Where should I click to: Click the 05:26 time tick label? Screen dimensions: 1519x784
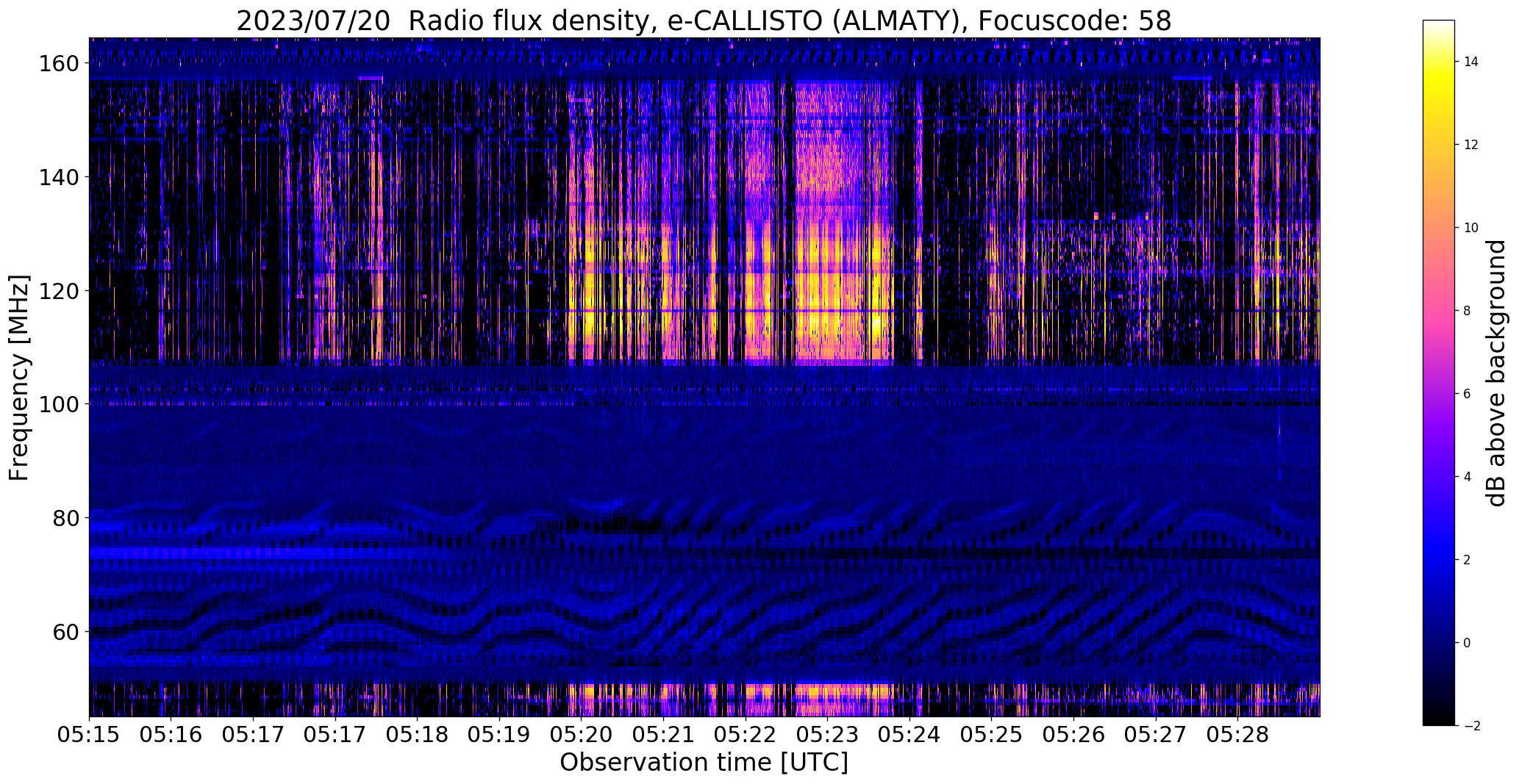click(x=1073, y=735)
